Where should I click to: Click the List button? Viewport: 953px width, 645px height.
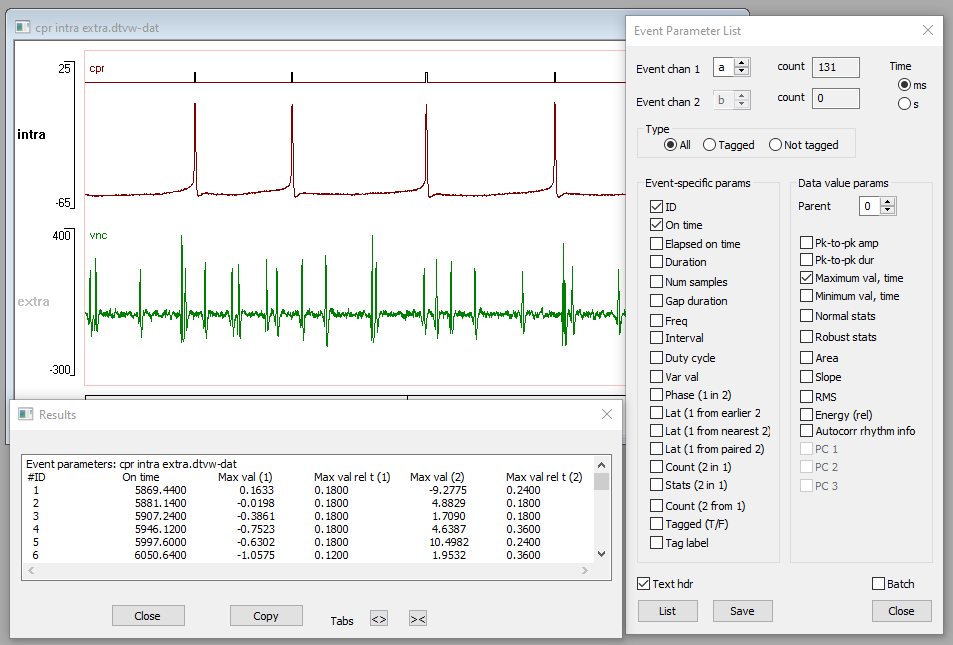667,610
